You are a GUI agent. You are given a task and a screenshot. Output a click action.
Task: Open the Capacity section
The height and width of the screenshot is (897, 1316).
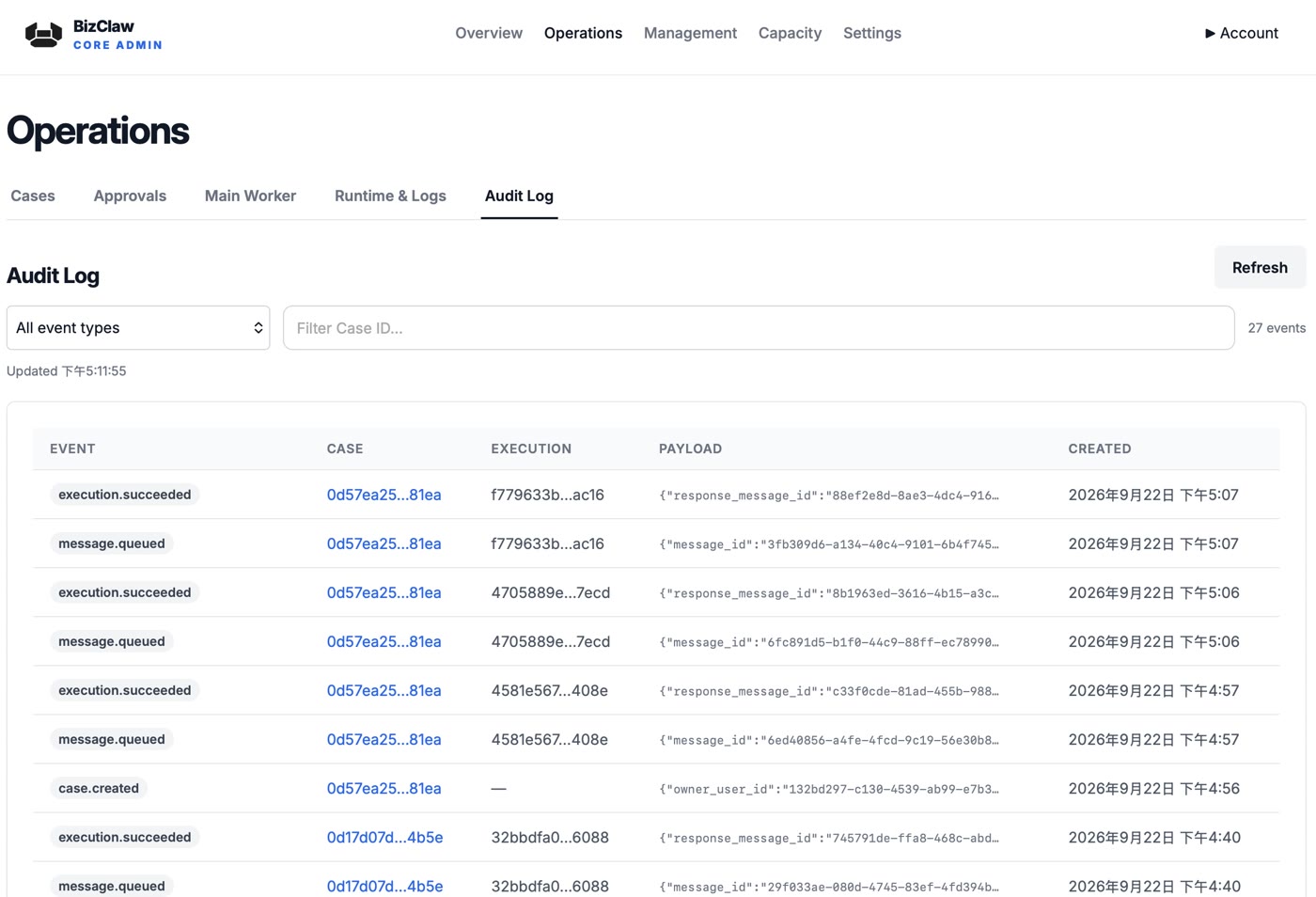pyautogui.click(x=790, y=33)
